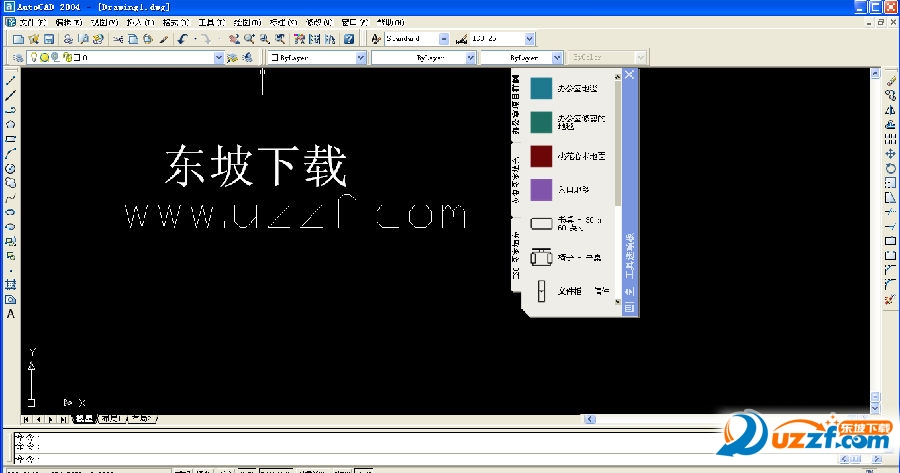This screenshot has height=473, width=900.
Task: Toggle layer 0 on/off light bulb
Action: 34,57
